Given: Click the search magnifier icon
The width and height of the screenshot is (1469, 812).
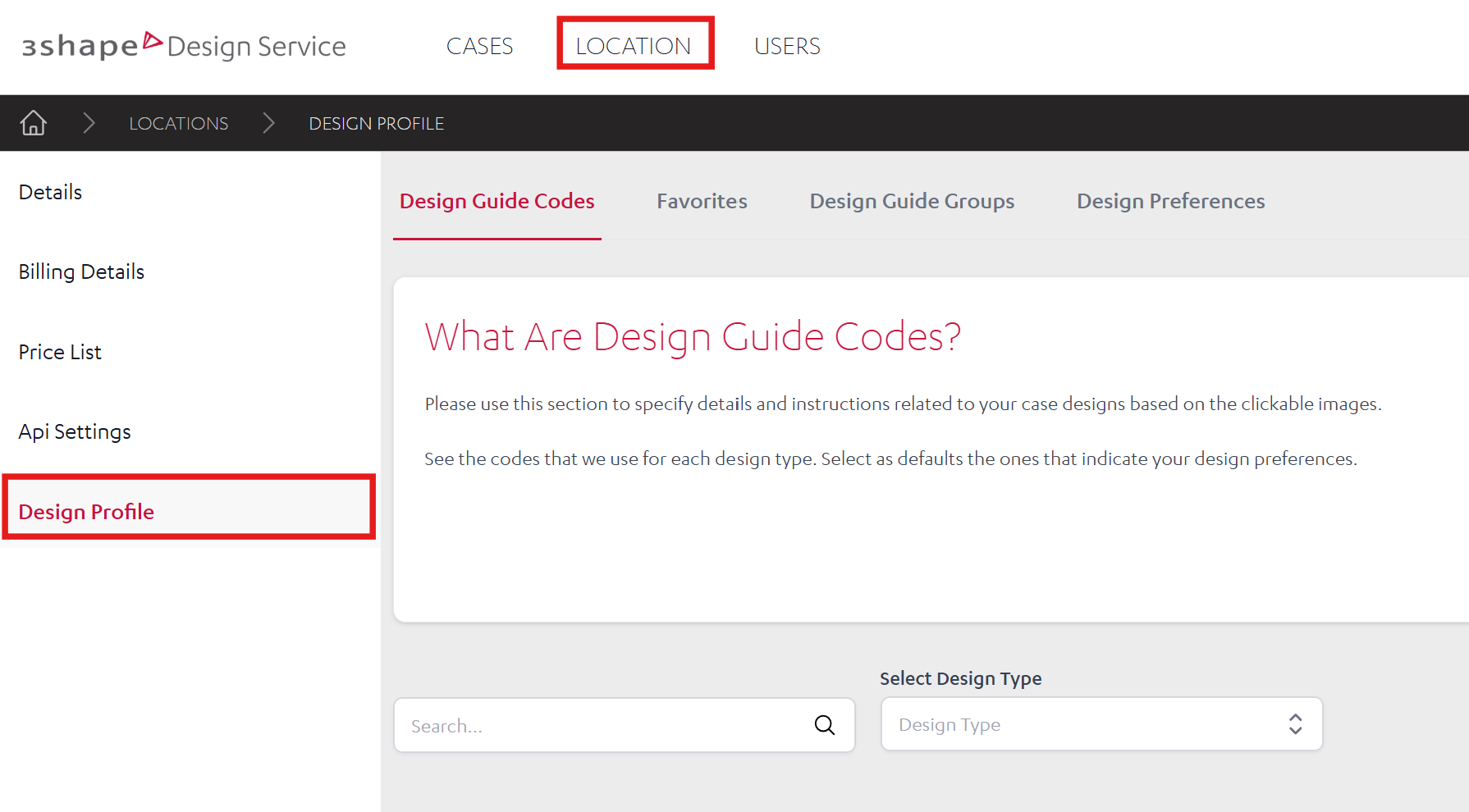Looking at the screenshot, I should [825, 725].
